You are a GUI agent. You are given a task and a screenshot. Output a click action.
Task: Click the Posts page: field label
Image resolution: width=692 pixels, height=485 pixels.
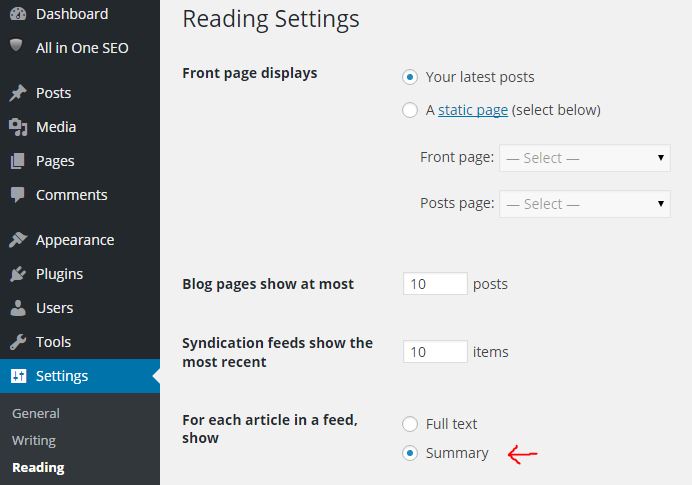click(457, 203)
